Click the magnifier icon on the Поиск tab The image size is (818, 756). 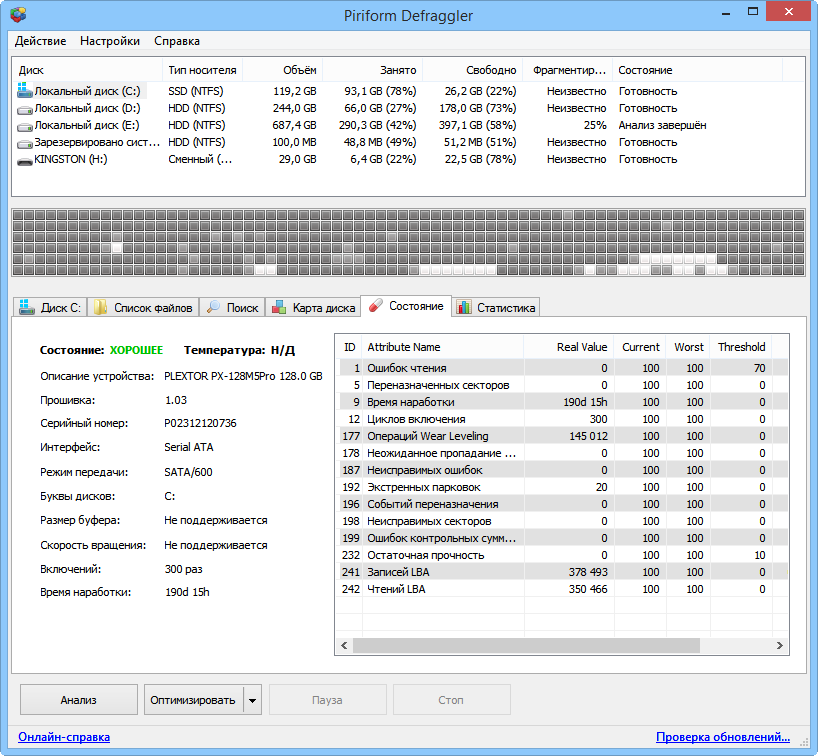pyautogui.click(x=213, y=307)
